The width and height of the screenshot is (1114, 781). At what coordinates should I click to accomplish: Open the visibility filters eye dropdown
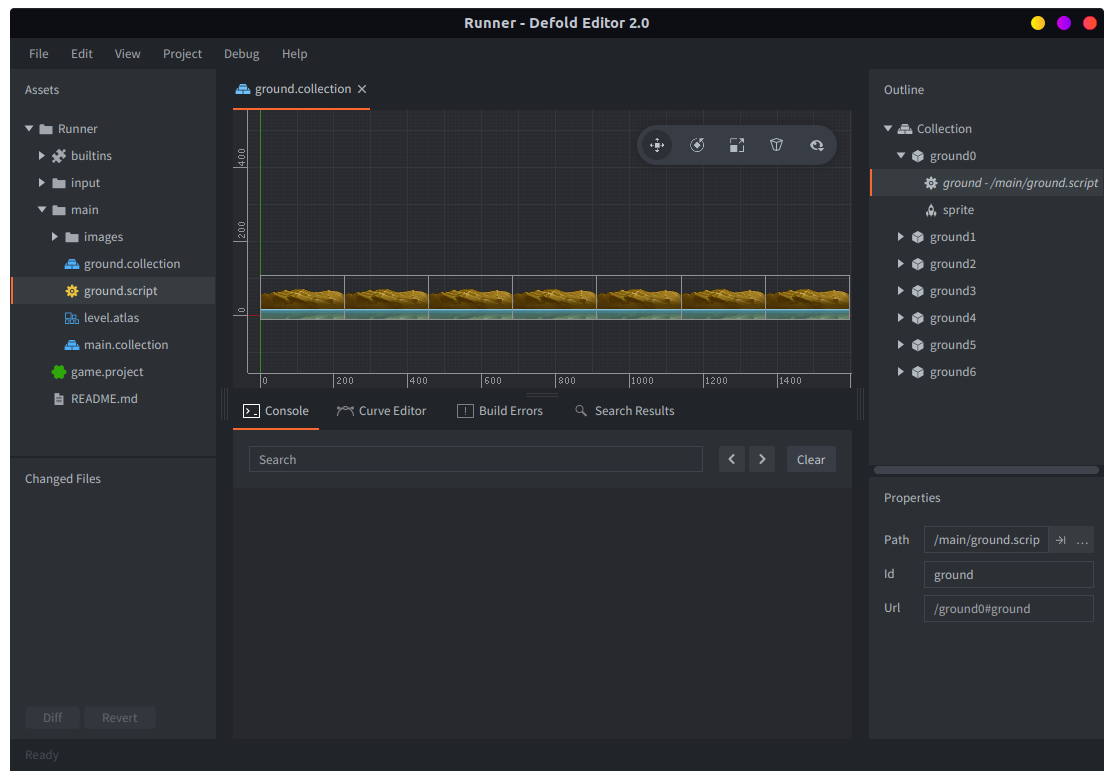click(817, 145)
